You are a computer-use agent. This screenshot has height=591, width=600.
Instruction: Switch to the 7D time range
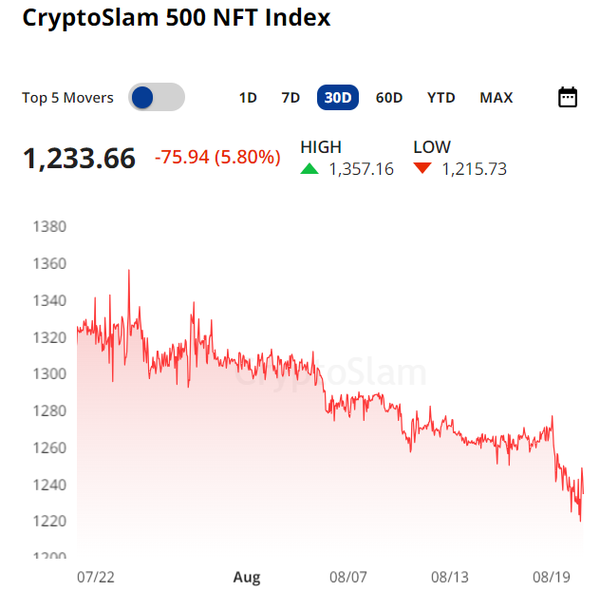tap(290, 97)
